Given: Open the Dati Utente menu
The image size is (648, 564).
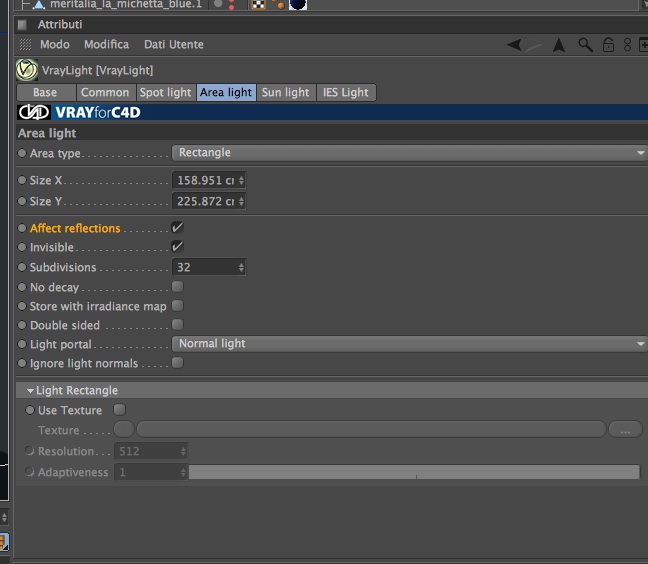Looking at the screenshot, I should point(174,44).
